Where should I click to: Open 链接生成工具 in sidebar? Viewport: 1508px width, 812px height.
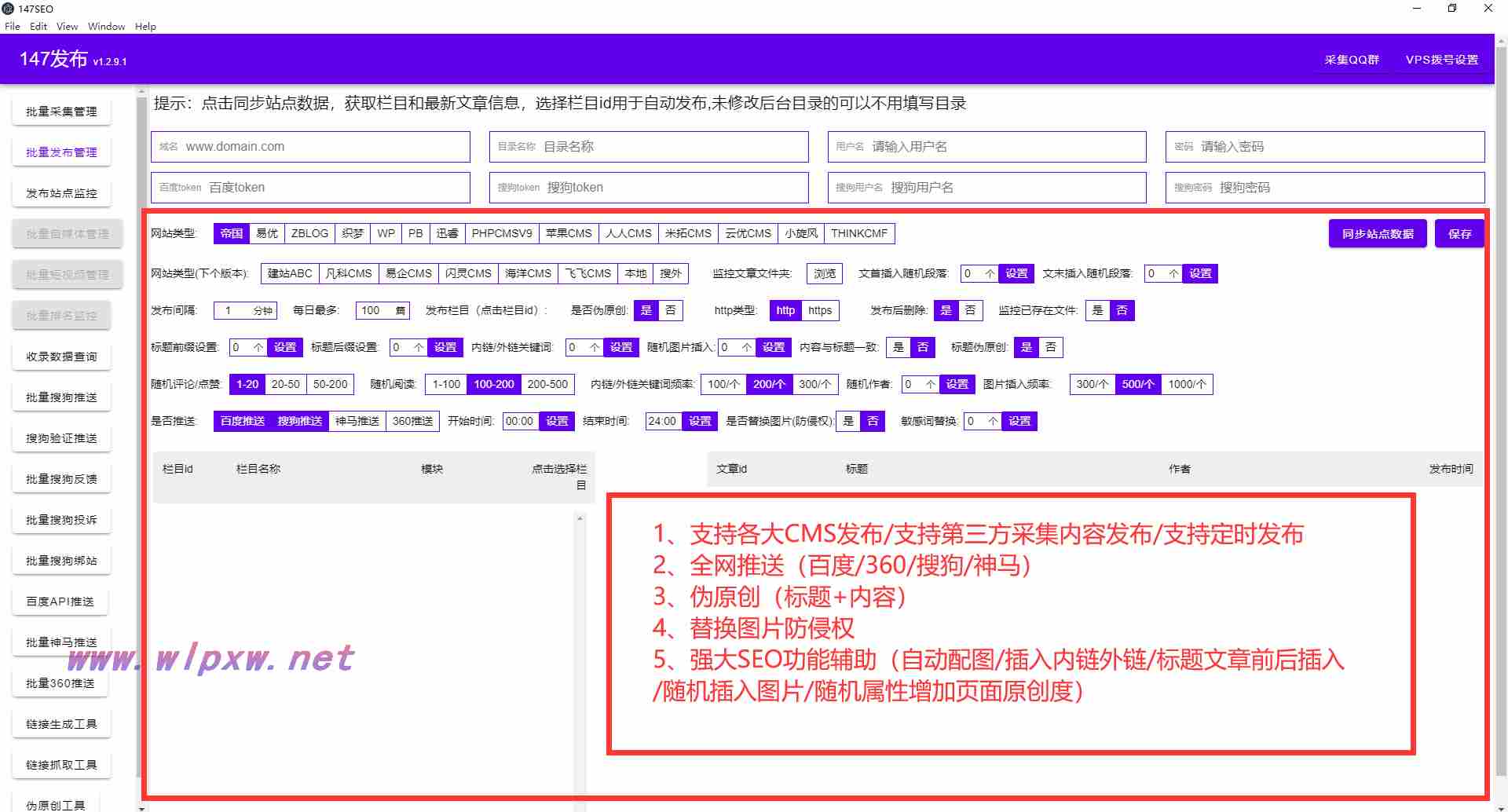[61, 724]
